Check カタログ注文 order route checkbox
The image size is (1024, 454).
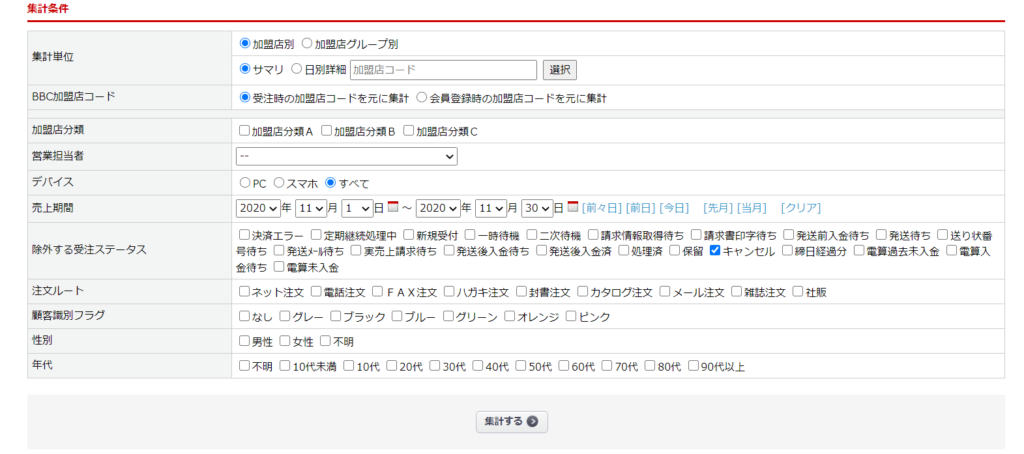click(583, 291)
